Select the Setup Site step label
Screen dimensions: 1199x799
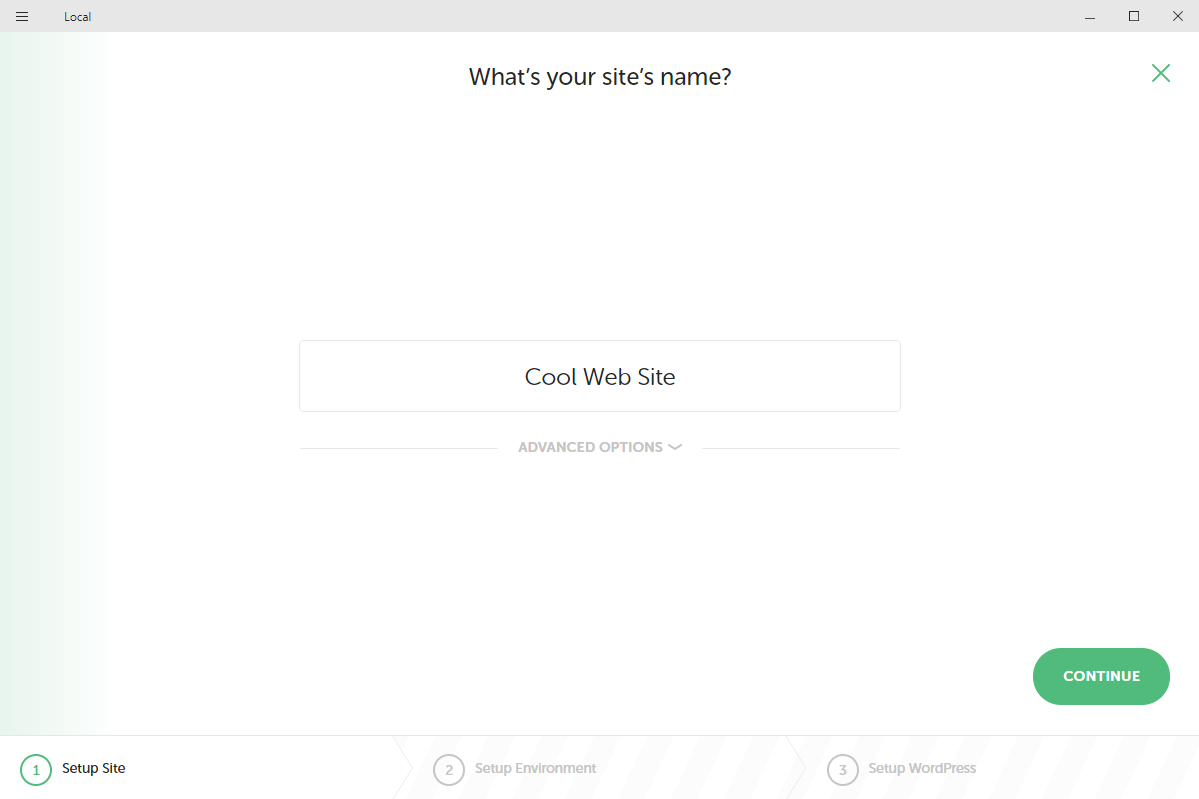coord(94,769)
